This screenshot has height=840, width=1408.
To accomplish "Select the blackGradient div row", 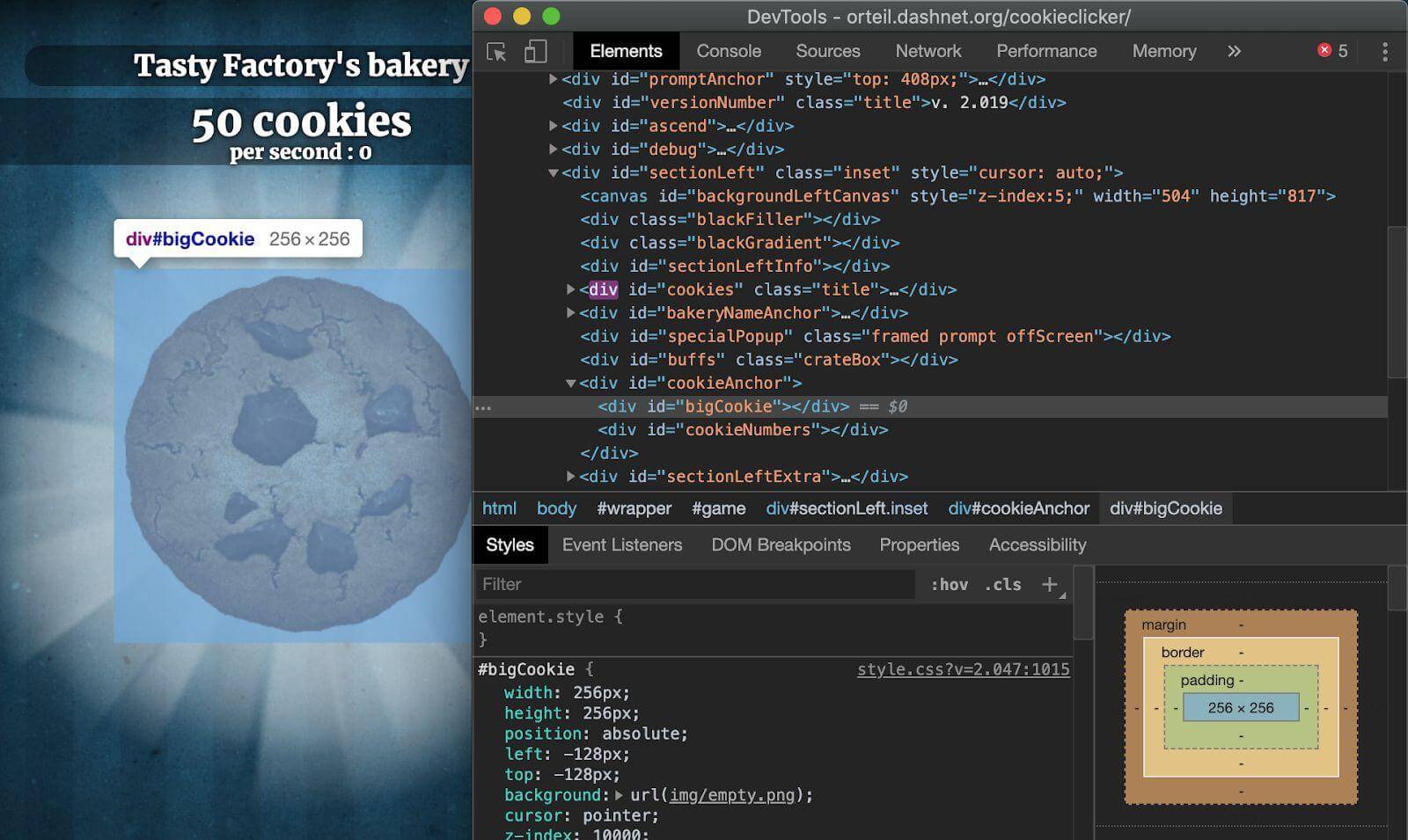I will click(x=739, y=243).
